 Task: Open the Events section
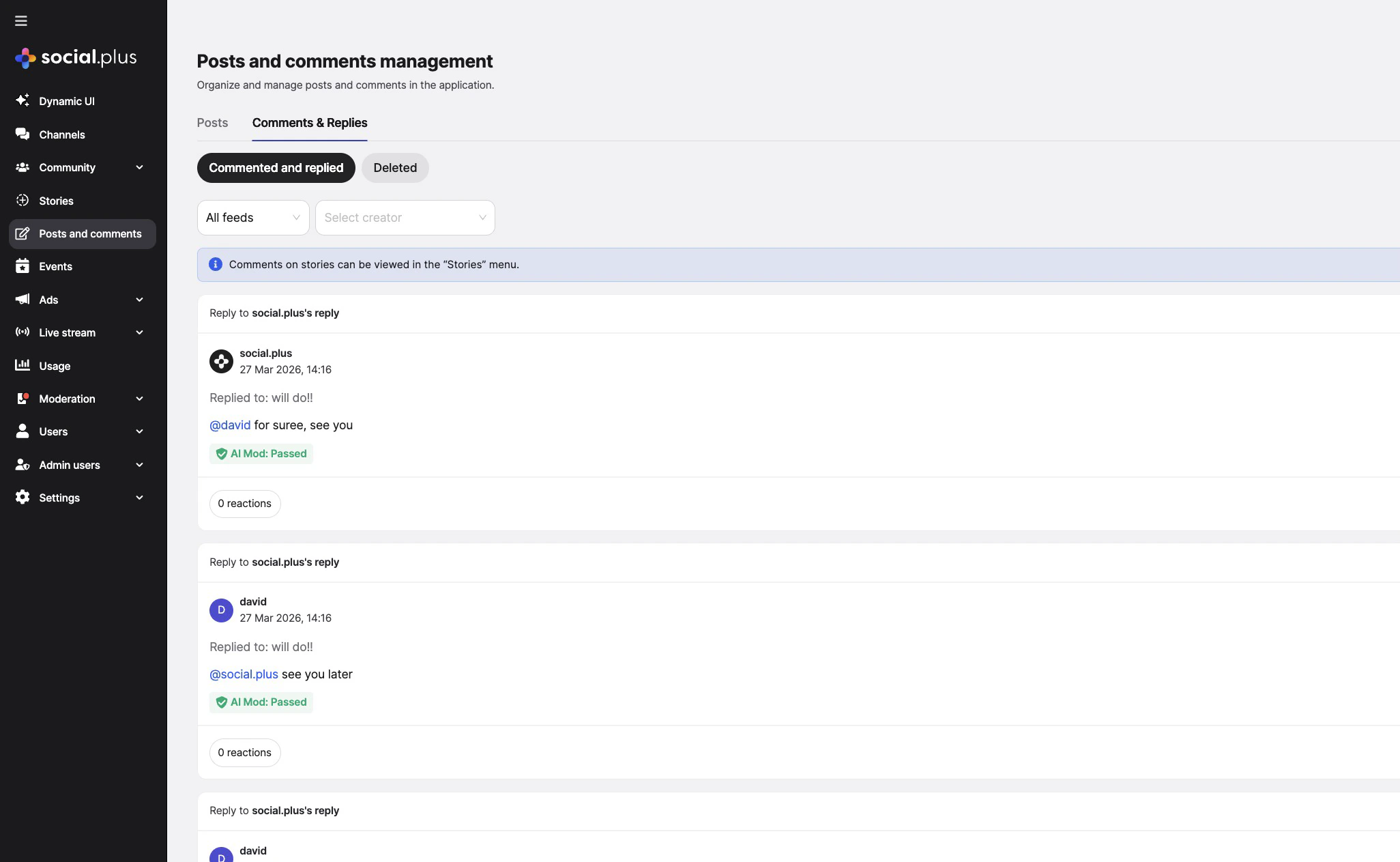(55, 266)
